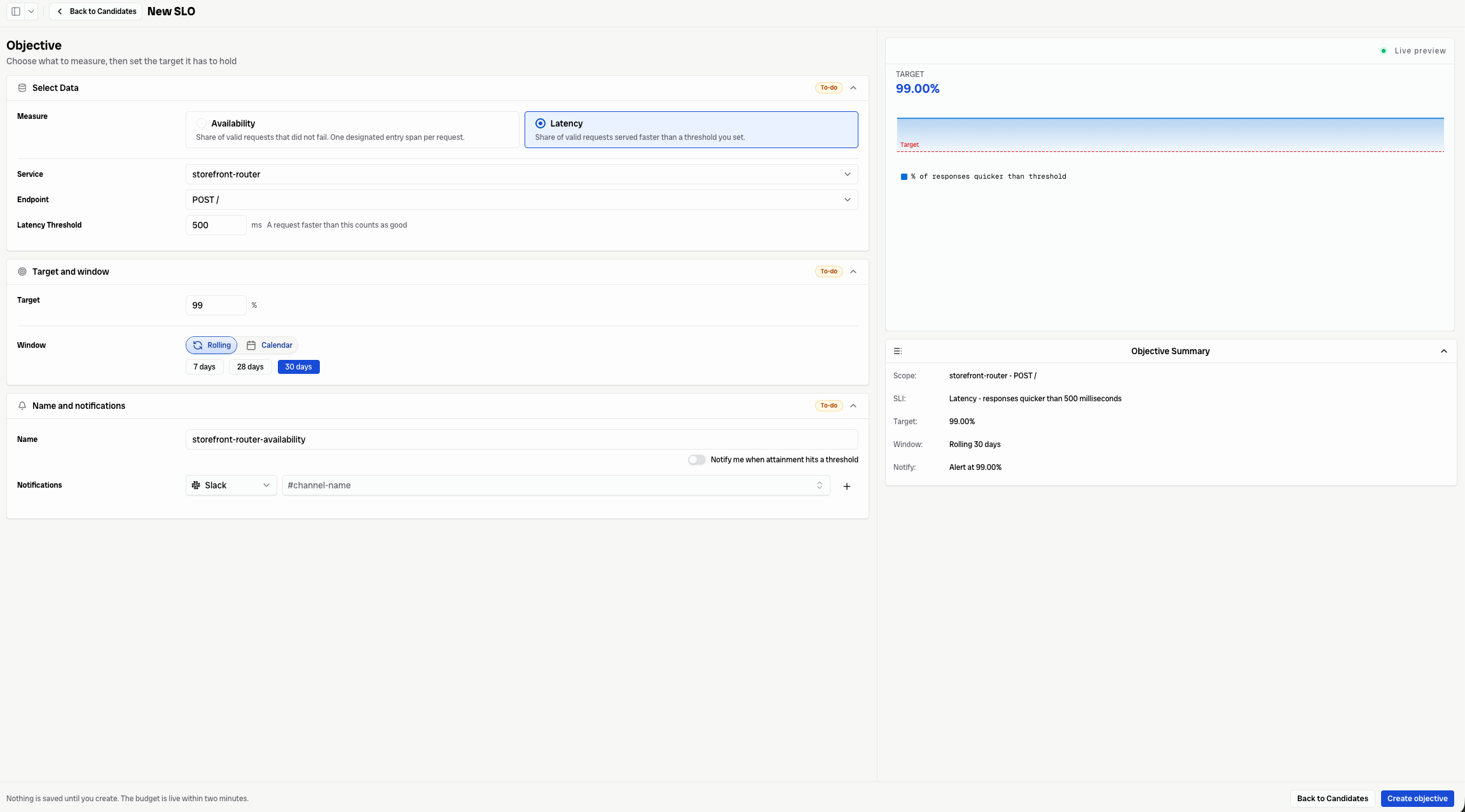Screen dimensions: 1465x812
Task: Open the Slack notification type dropdown
Action: coord(231,485)
